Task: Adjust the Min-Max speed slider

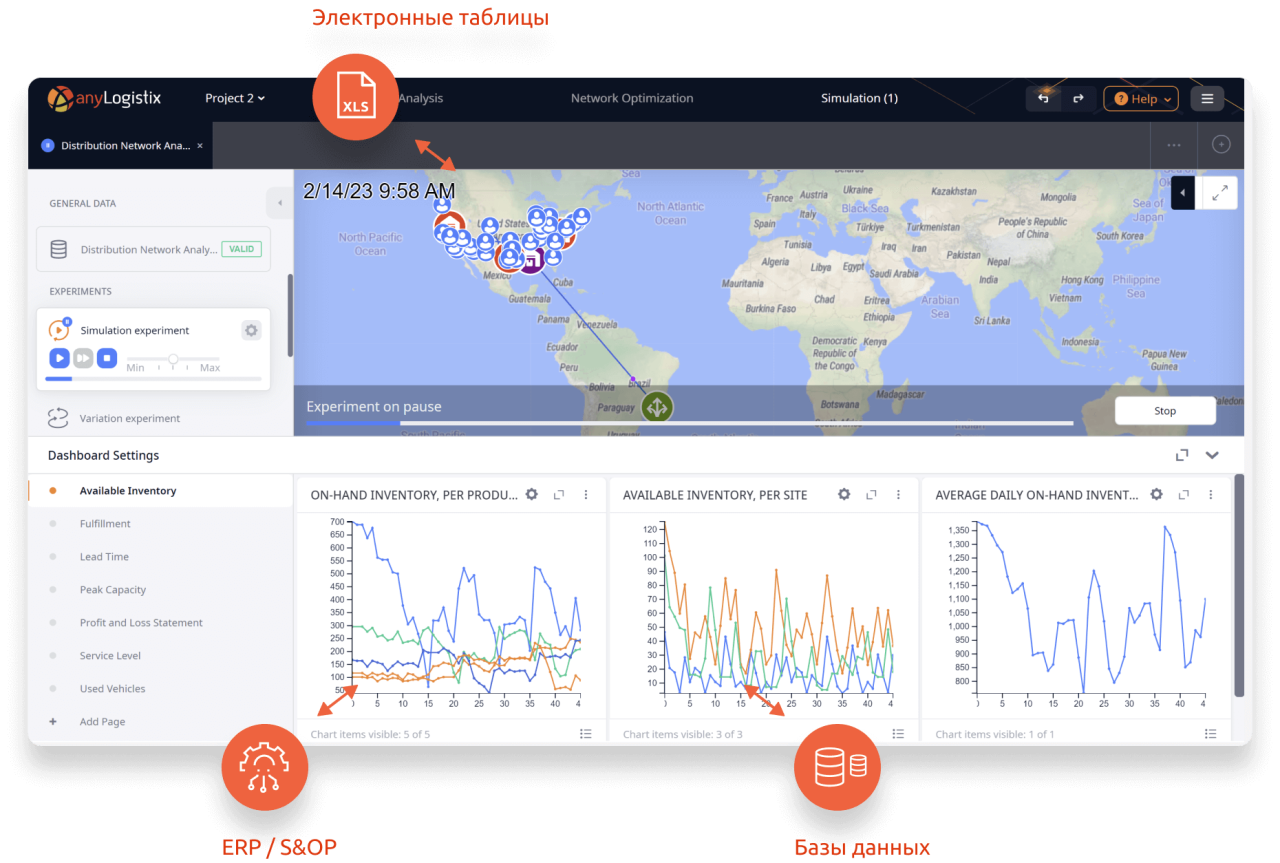Action: (173, 358)
